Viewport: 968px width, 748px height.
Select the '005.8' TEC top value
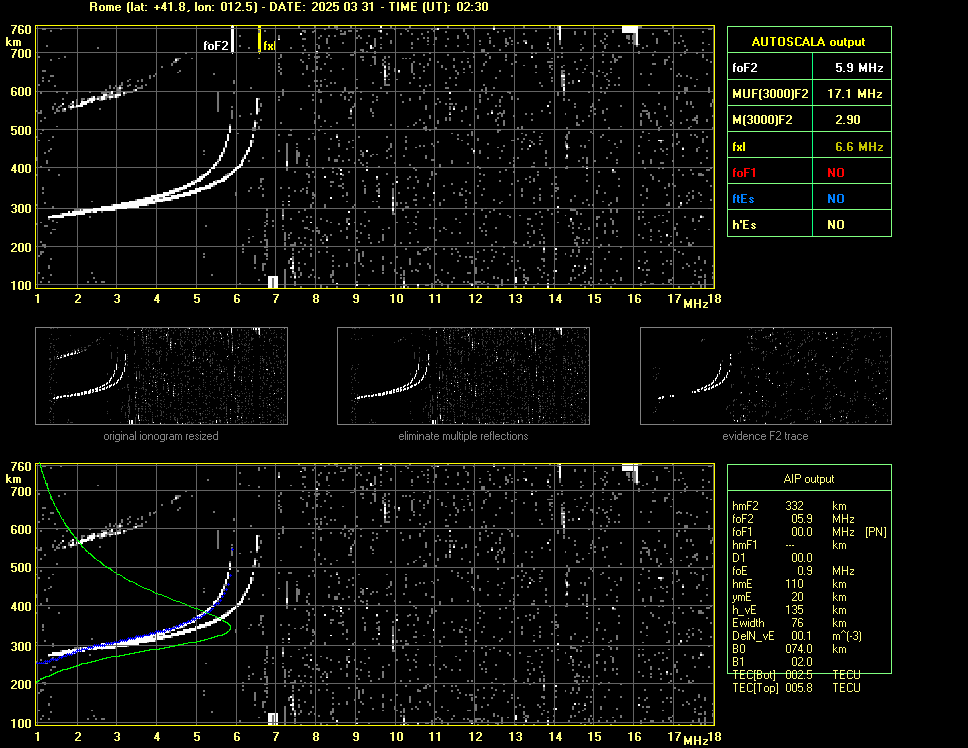click(x=799, y=688)
